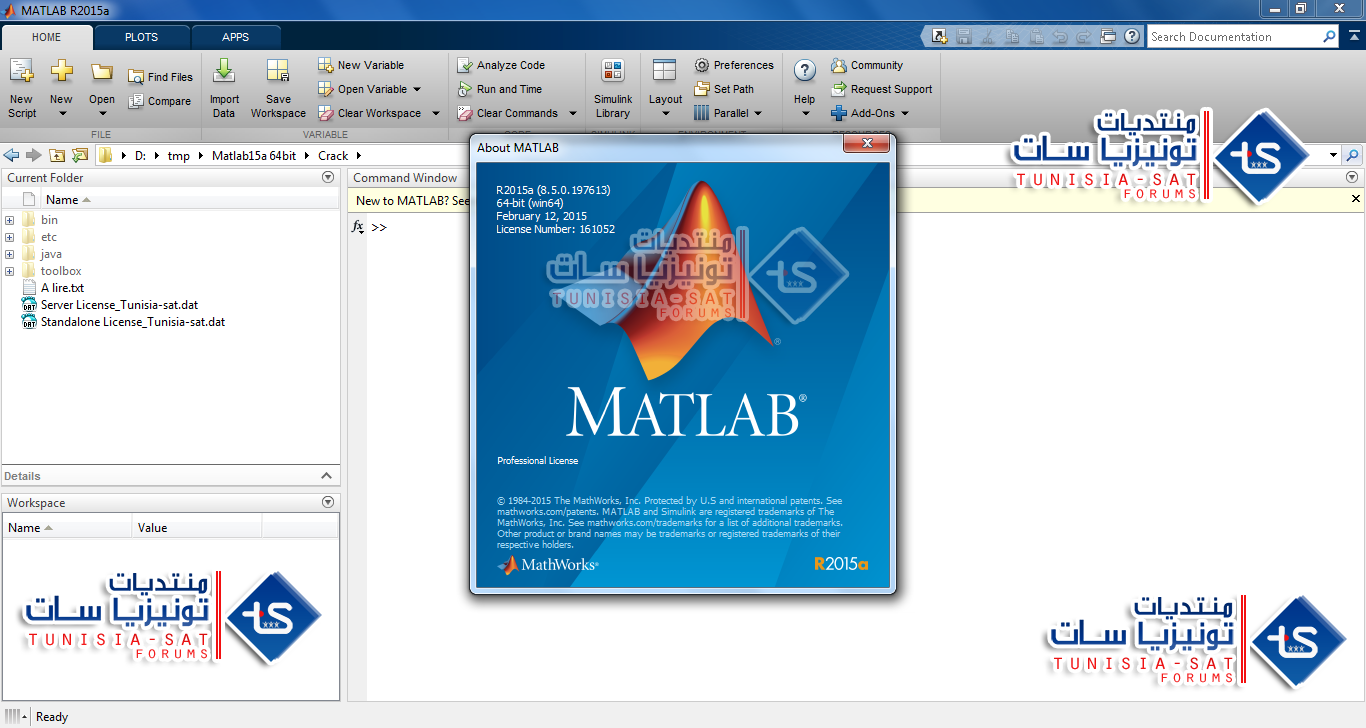Select Standalone License_Tunisia-sat.dat file
The image size is (1366, 728).
pyautogui.click(x=133, y=322)
